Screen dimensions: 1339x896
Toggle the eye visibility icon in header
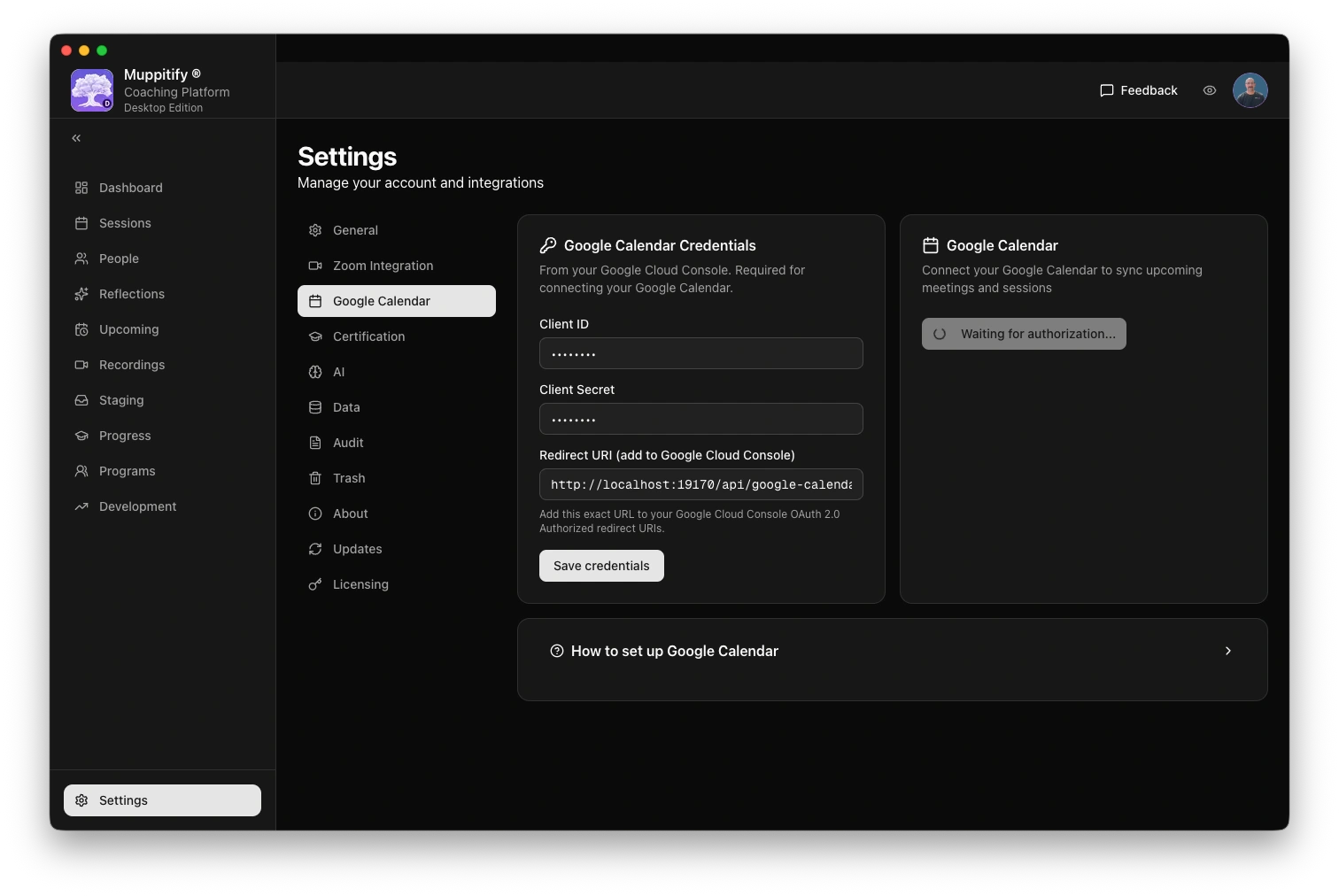(x=1209, y=90)
